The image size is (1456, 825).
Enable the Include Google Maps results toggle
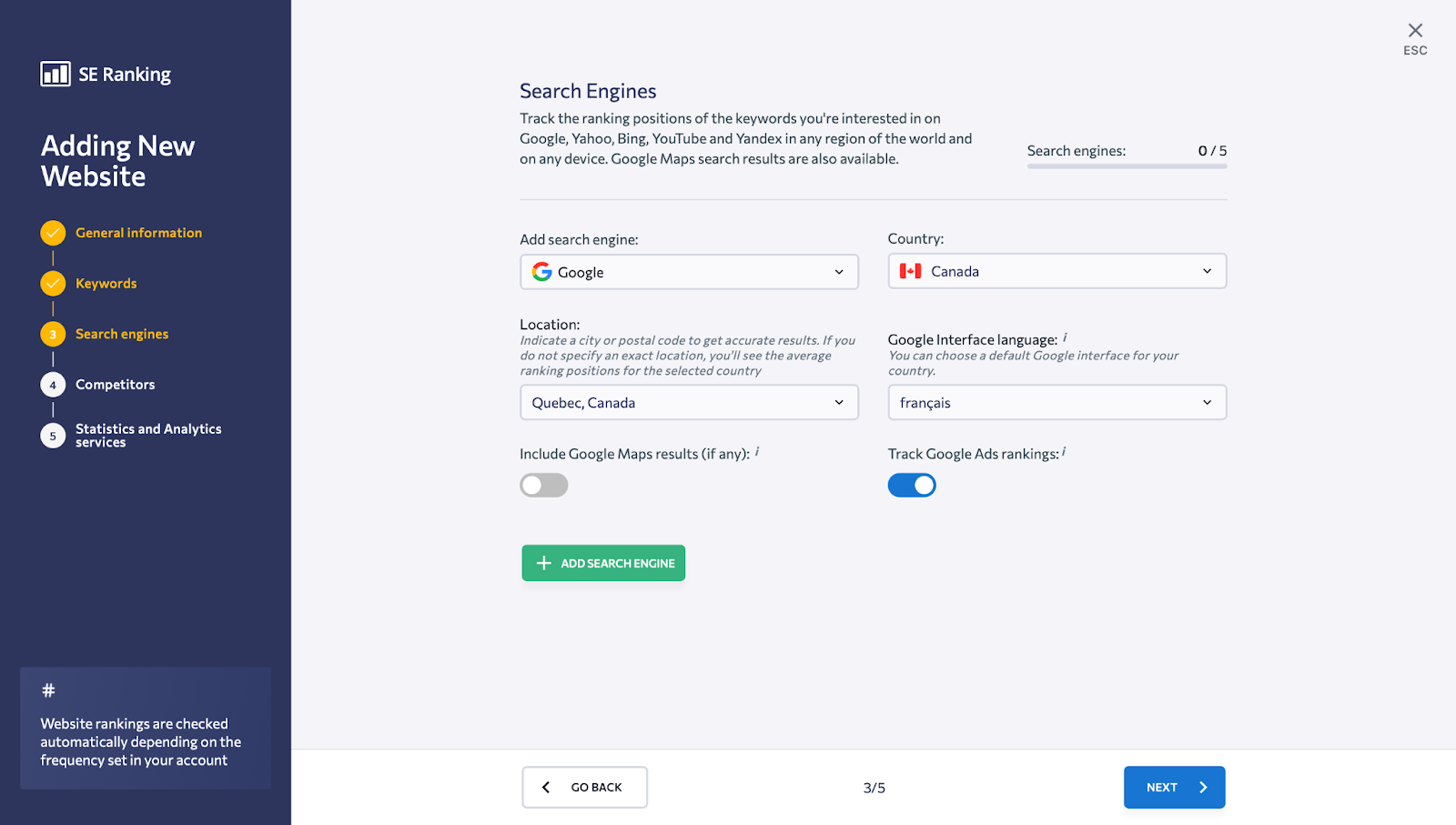pyautogui.click(x=544, y=485)
